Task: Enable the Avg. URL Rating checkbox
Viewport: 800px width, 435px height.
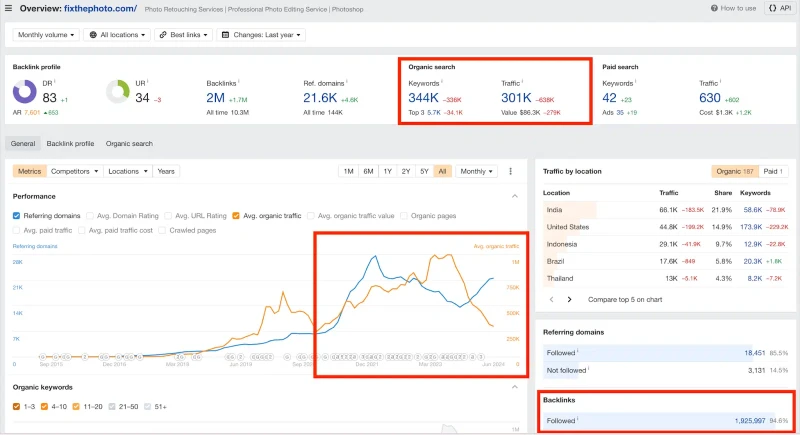Action: pyautogui.click(x=168, y=216)
